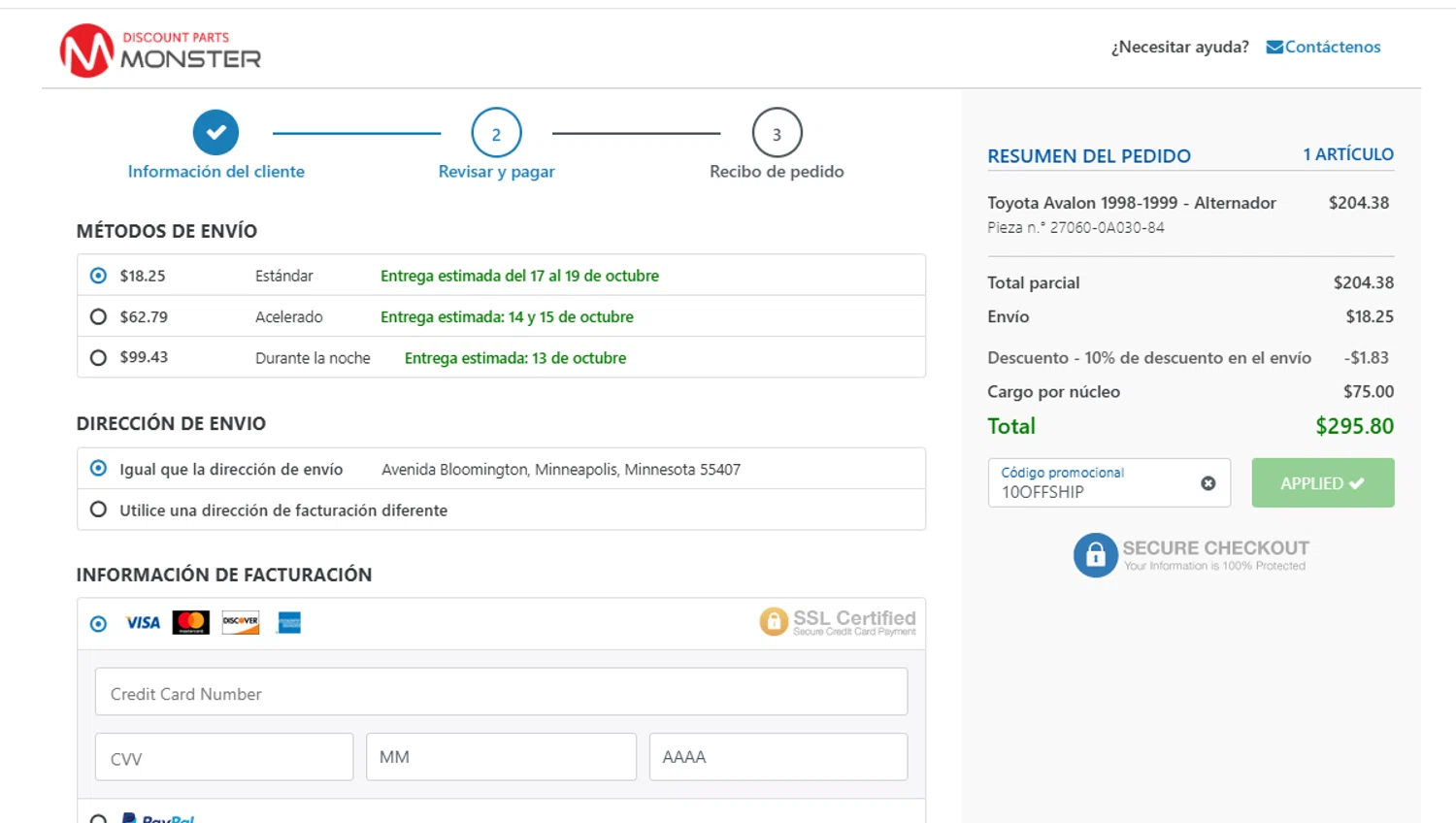Click the envelope icon beside Contáctenos
Viewport: 1456px width, 823px height.
coord(1274,48)
